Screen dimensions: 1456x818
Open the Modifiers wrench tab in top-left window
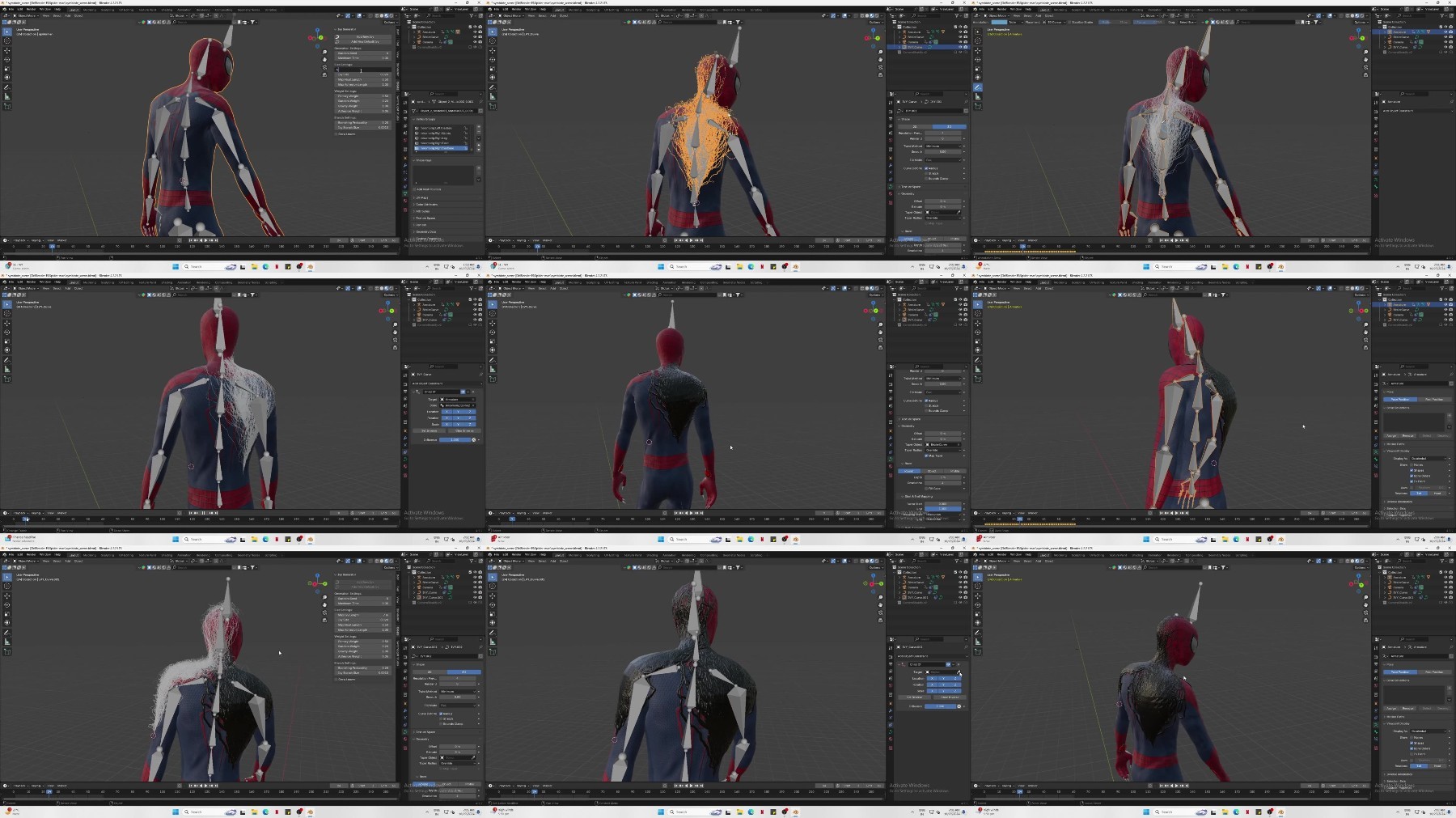[406, 165]
